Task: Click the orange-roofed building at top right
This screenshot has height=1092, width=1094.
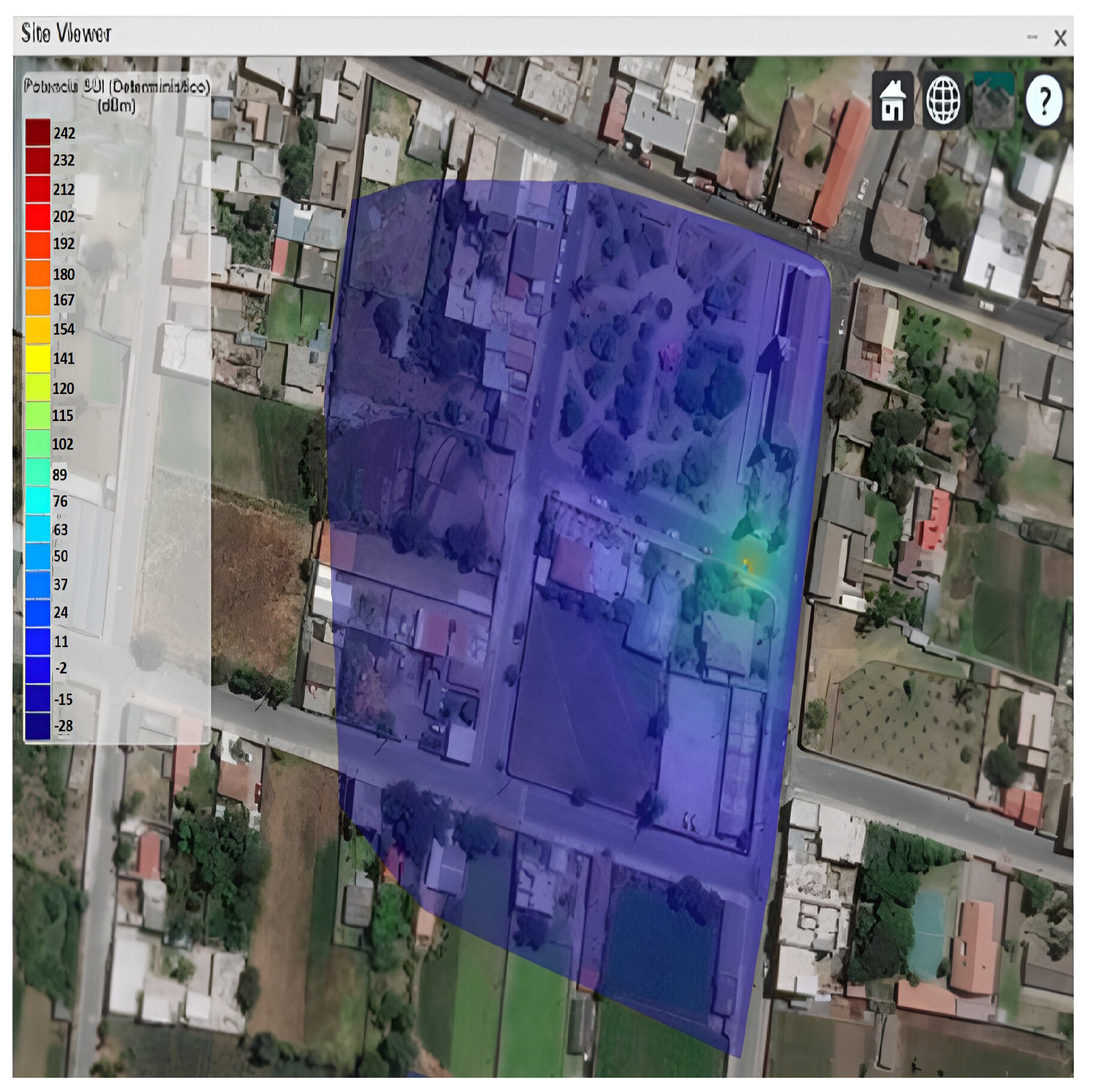Action: pos(840,165)
